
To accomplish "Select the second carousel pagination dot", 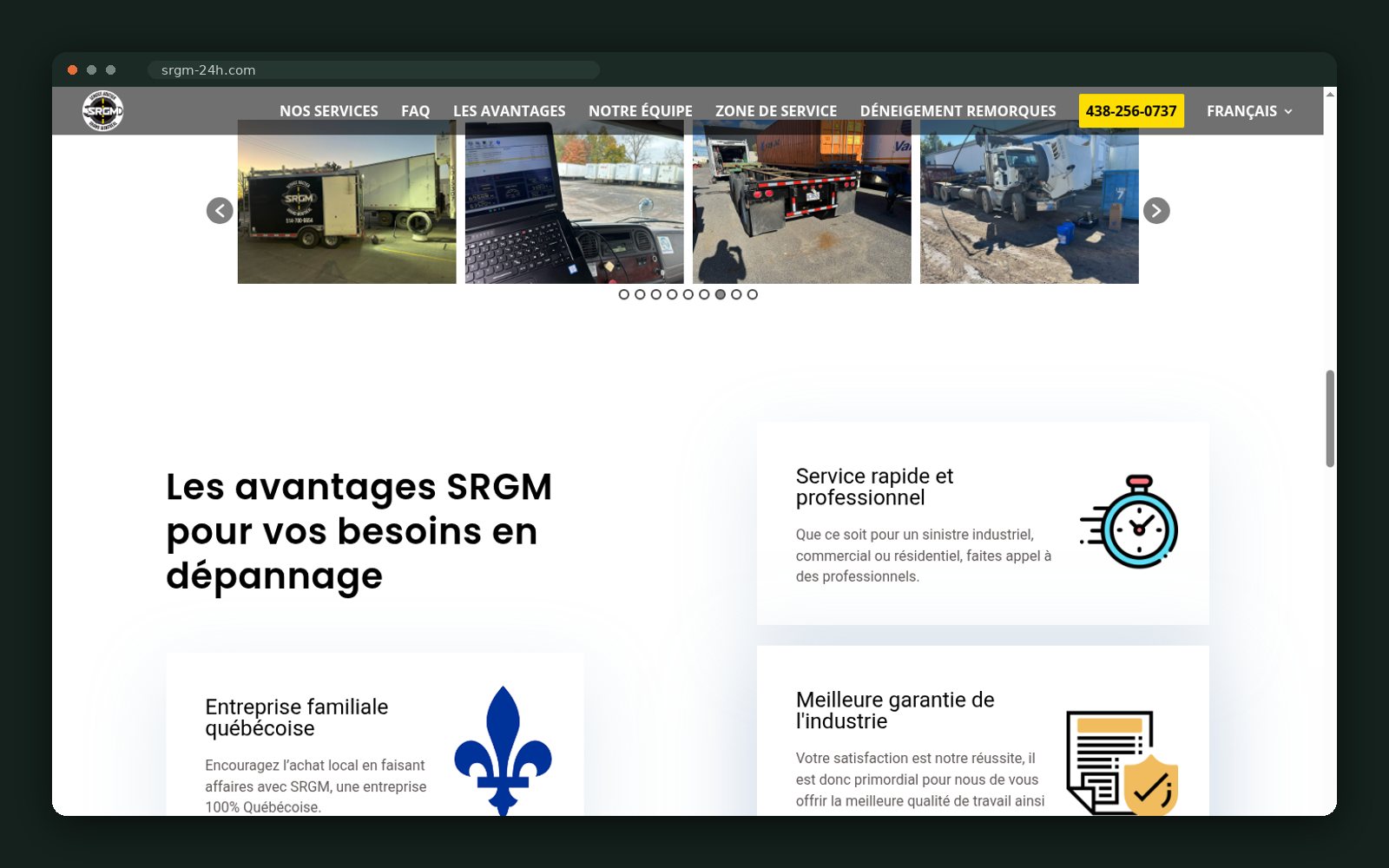I will click(x=640, y=294).
